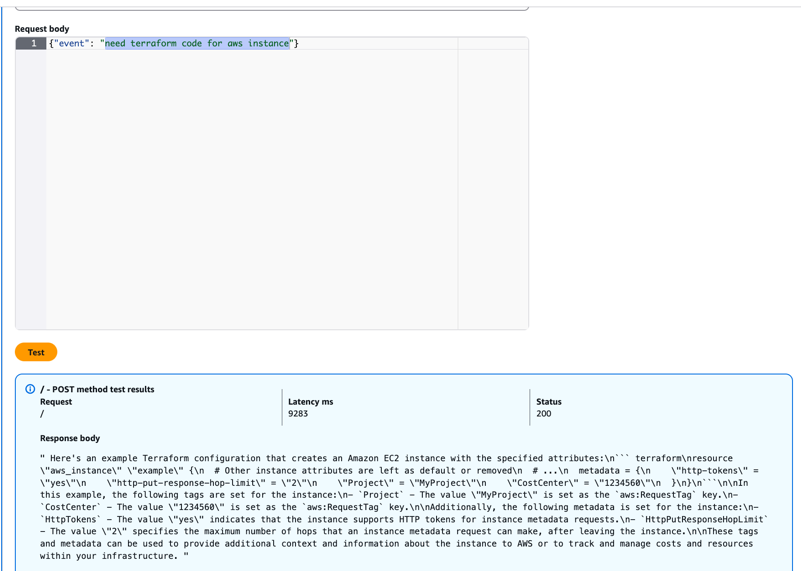Click the Status label

549,402
